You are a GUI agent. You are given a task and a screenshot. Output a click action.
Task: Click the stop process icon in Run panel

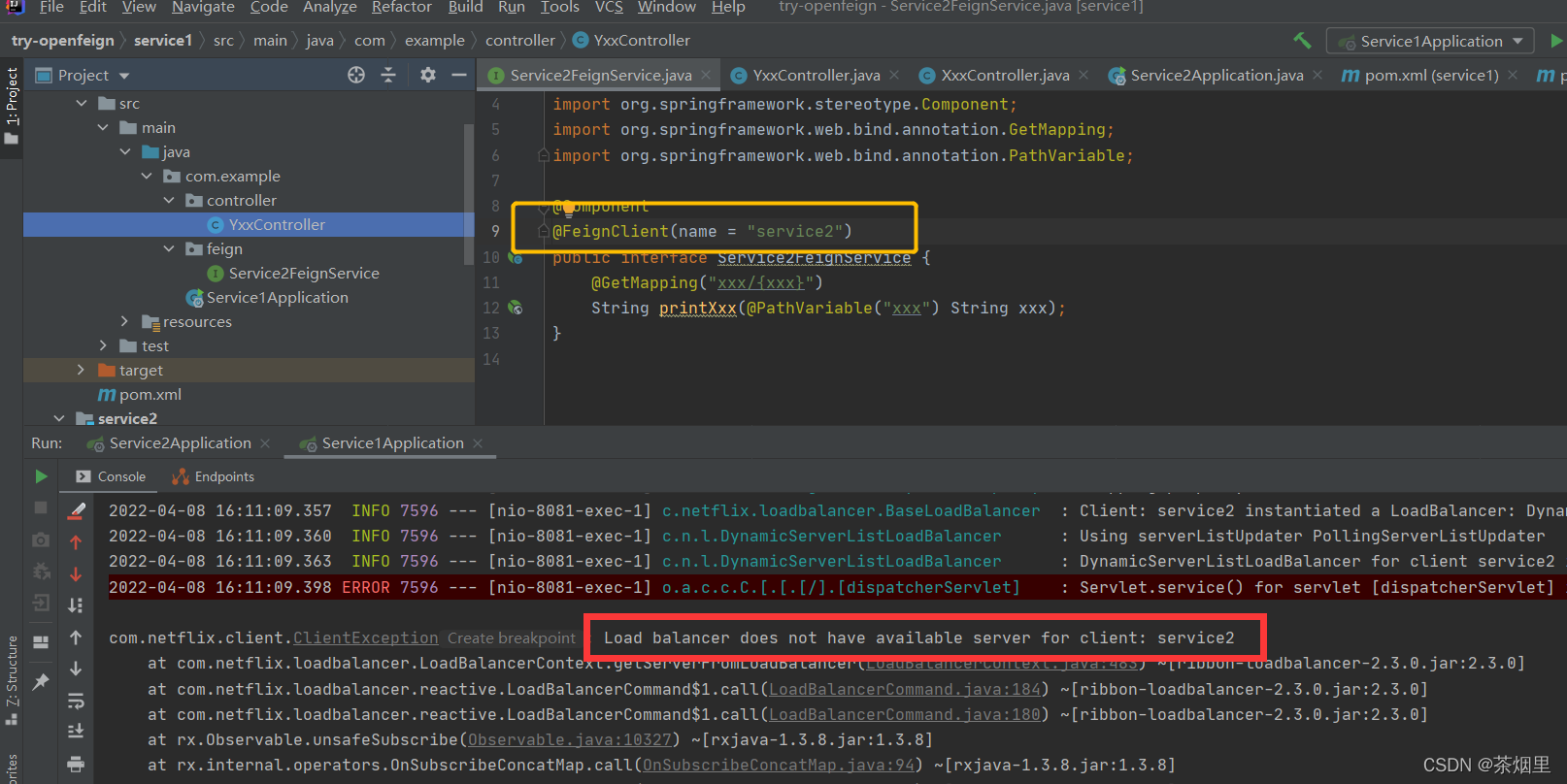click(41, 507)
